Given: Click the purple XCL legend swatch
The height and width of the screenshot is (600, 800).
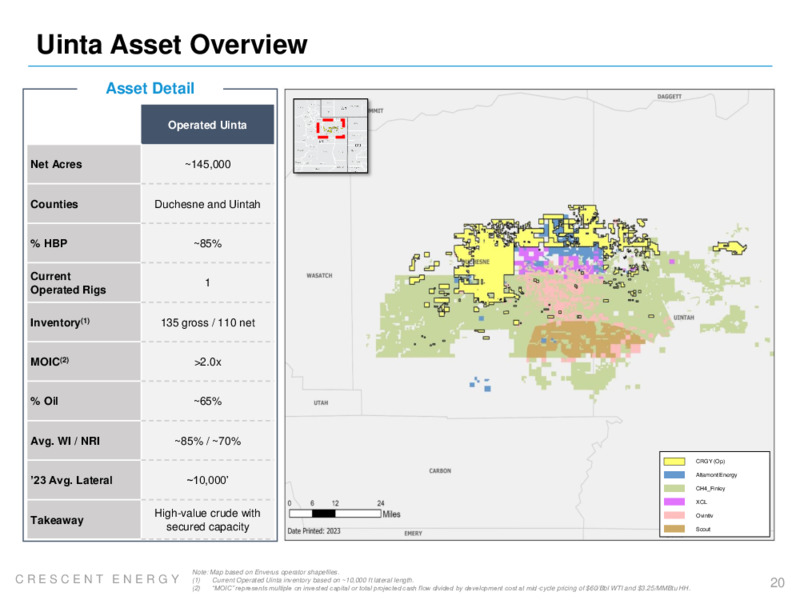Looking at the screenshot, I should [x=674, y=502].
